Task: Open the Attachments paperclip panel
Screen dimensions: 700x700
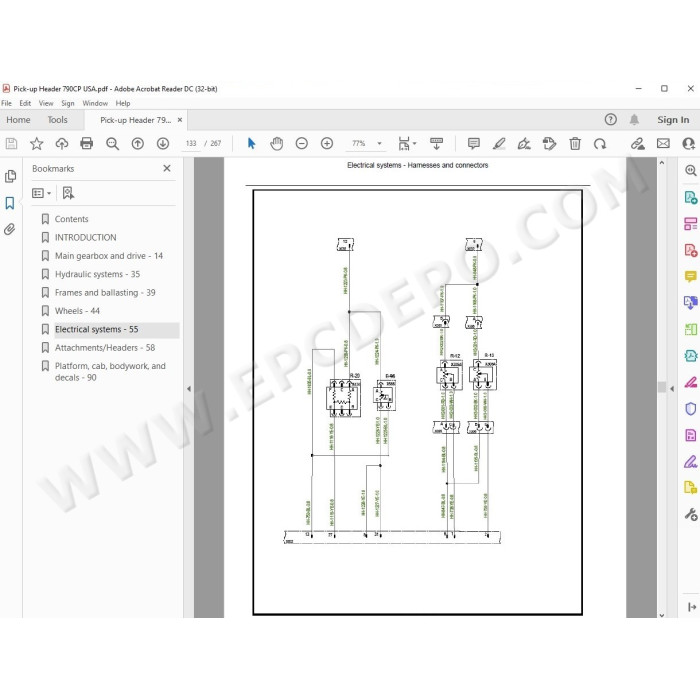Action: (10, 229)
